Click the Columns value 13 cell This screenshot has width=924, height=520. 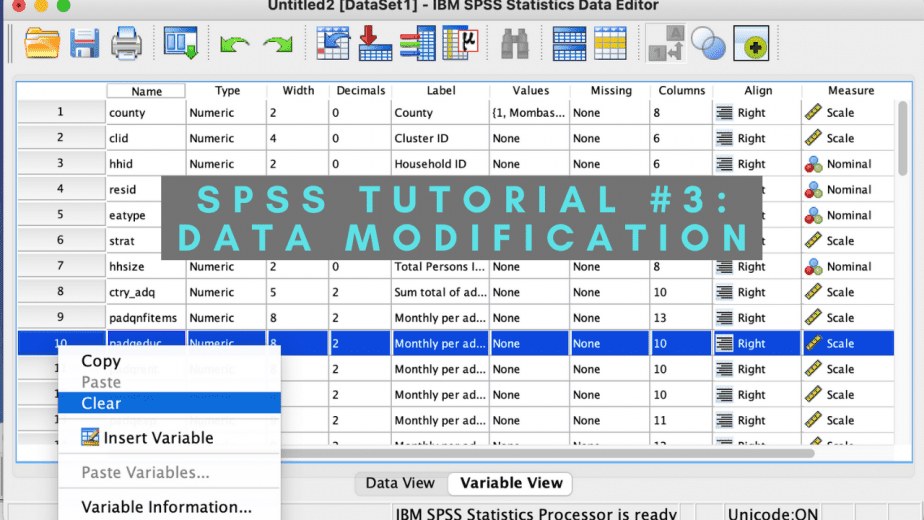pyautogui.click(x=681, y=317)
